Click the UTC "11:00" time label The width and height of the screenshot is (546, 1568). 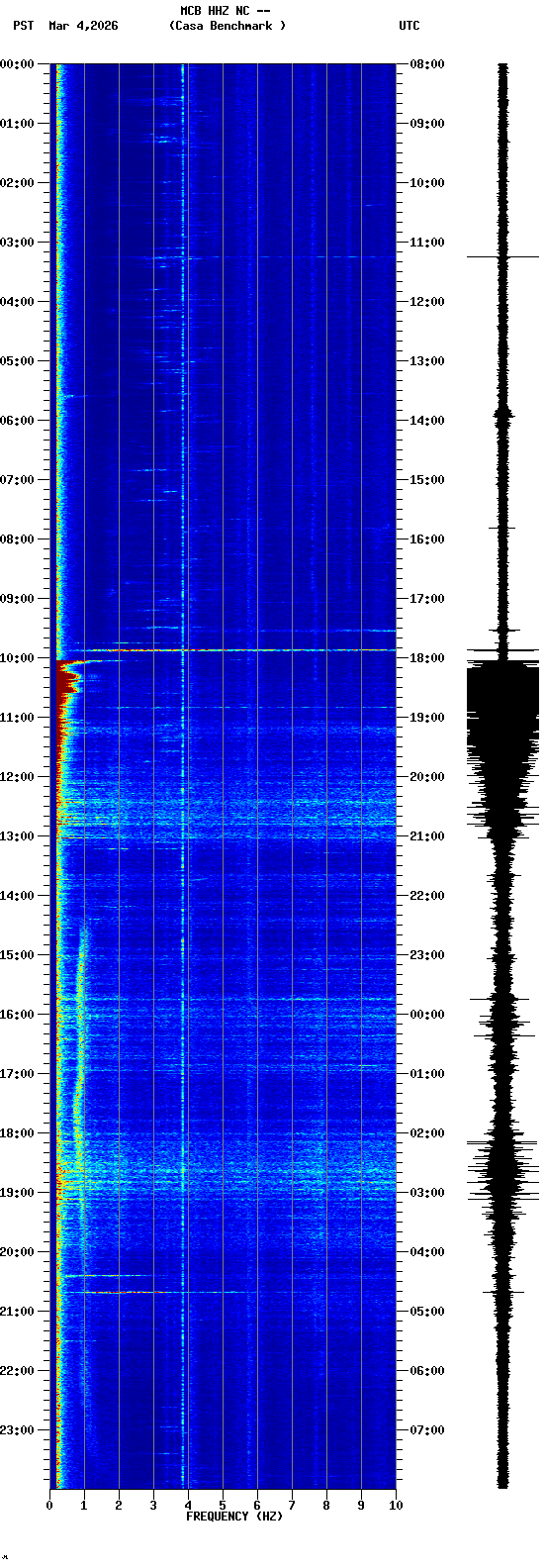(427, 243)
